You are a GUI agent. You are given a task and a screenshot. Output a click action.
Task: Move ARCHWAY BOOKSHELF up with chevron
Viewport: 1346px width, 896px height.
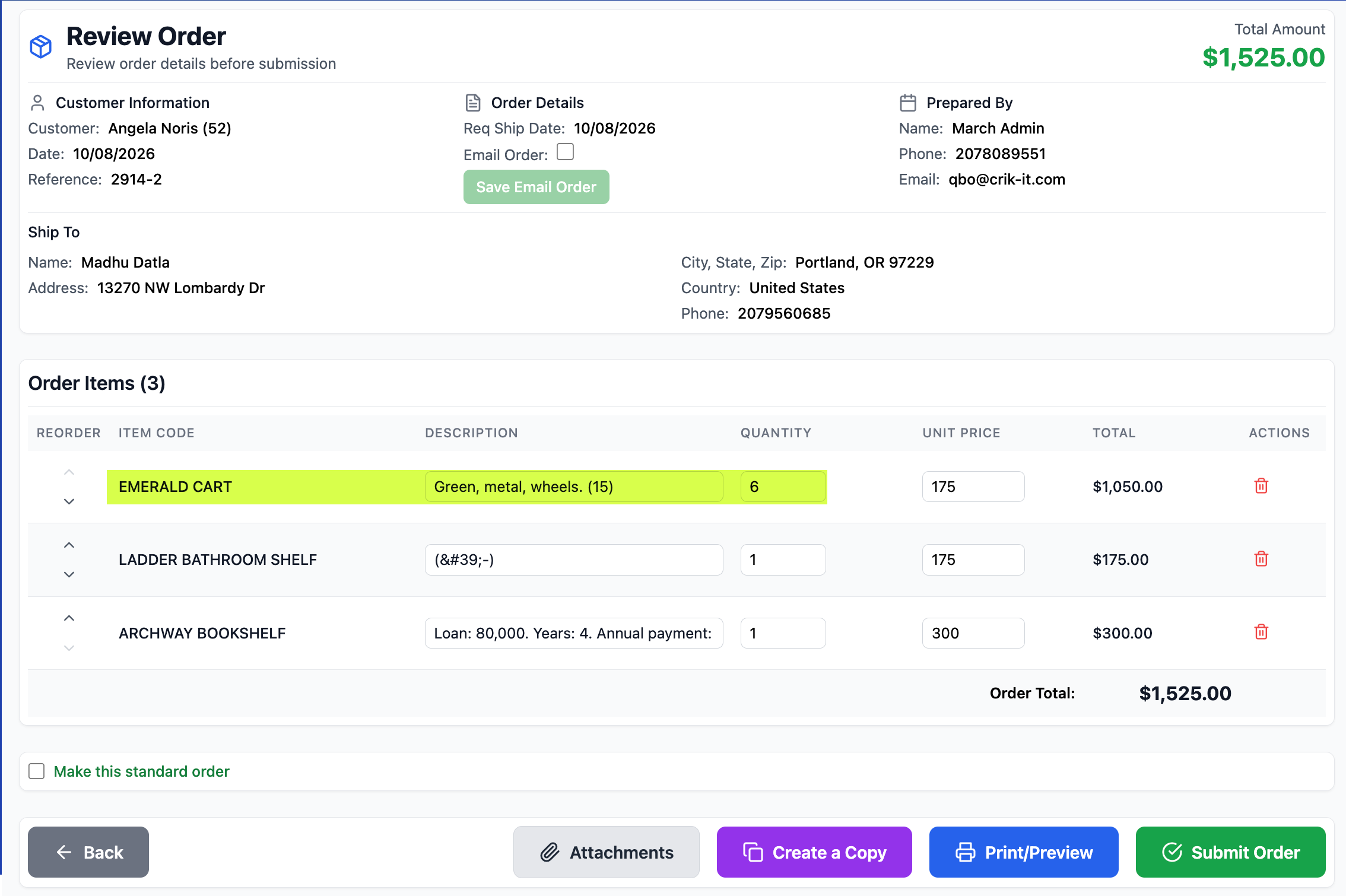pos(69,618)
